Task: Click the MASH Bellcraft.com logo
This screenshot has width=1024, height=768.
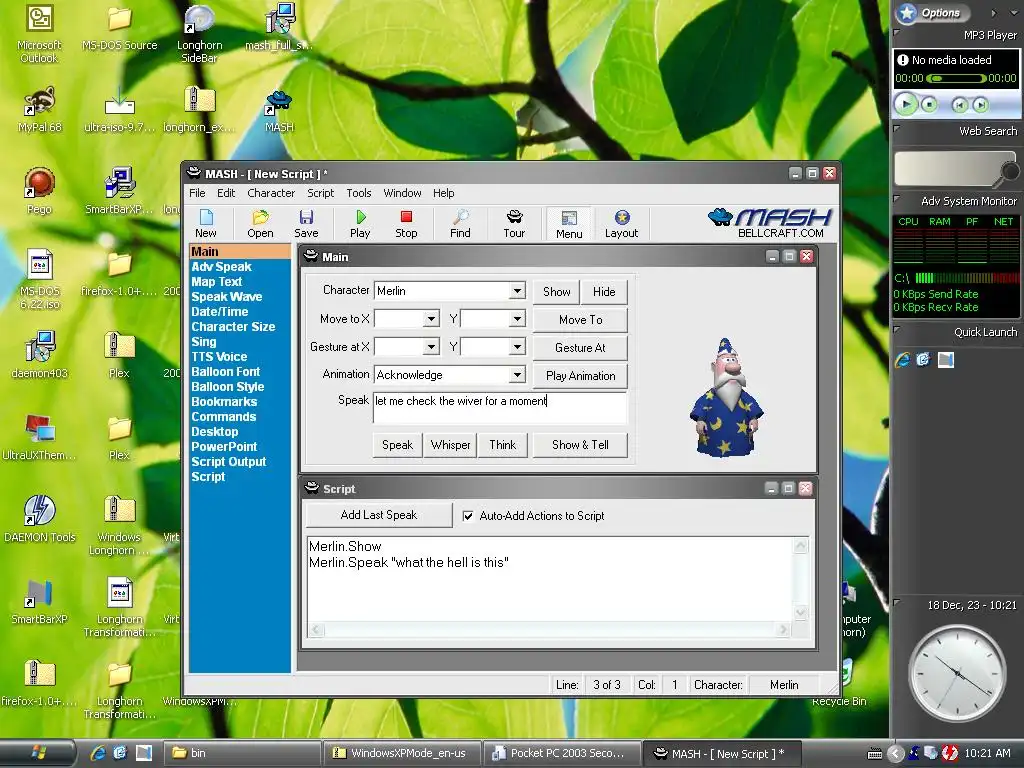Action: pos(771,223)
